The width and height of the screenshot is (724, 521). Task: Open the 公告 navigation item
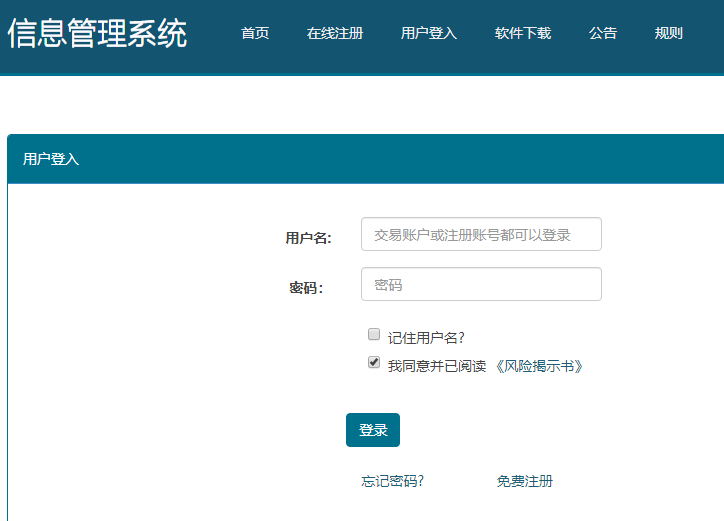tap(603, 33)
